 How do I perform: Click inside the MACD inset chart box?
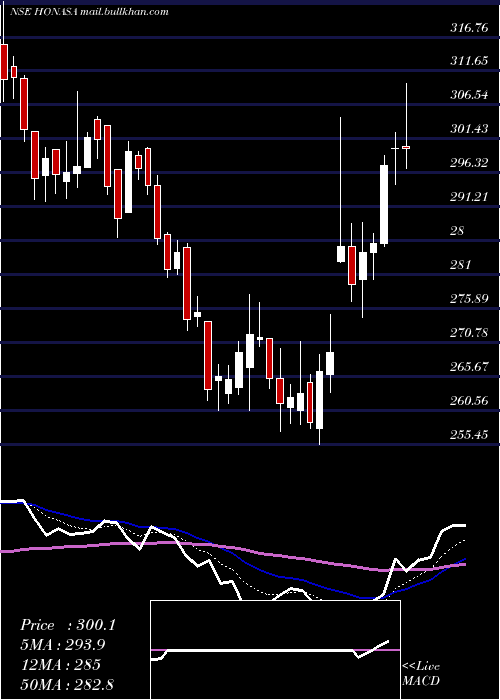coord(275,650)
